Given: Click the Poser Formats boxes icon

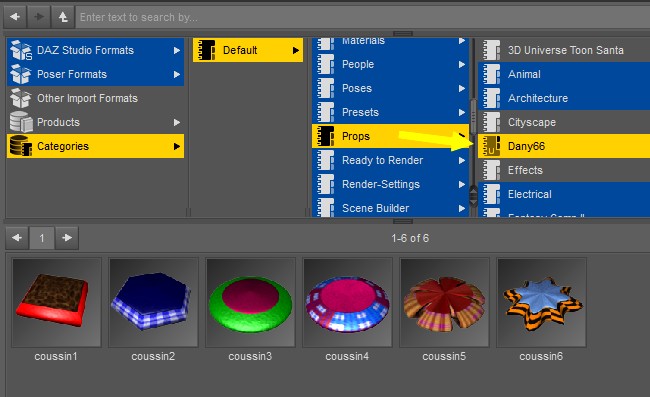Looking at the screenshot, I should pos(21,74).
